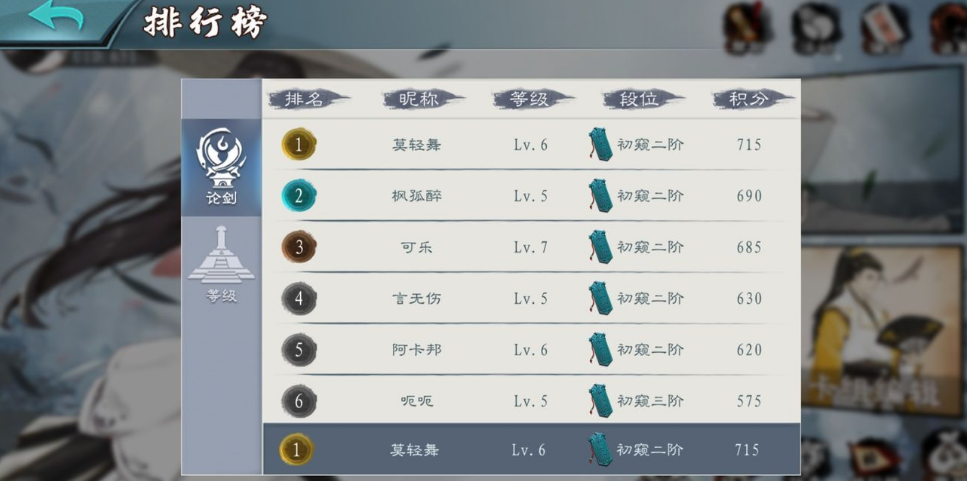Switch to the 等级 ranking tab
The image size is (967, 481).
pyautogui.click(x=221, y=265)
